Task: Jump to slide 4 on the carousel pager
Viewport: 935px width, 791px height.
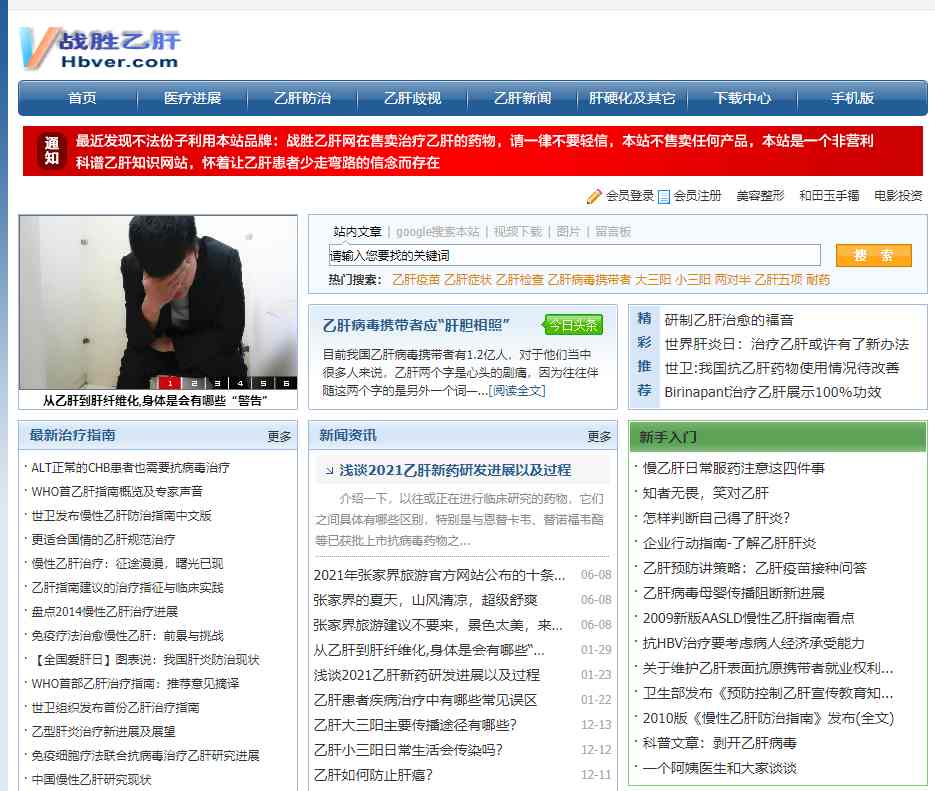Action: coord(240,382)
